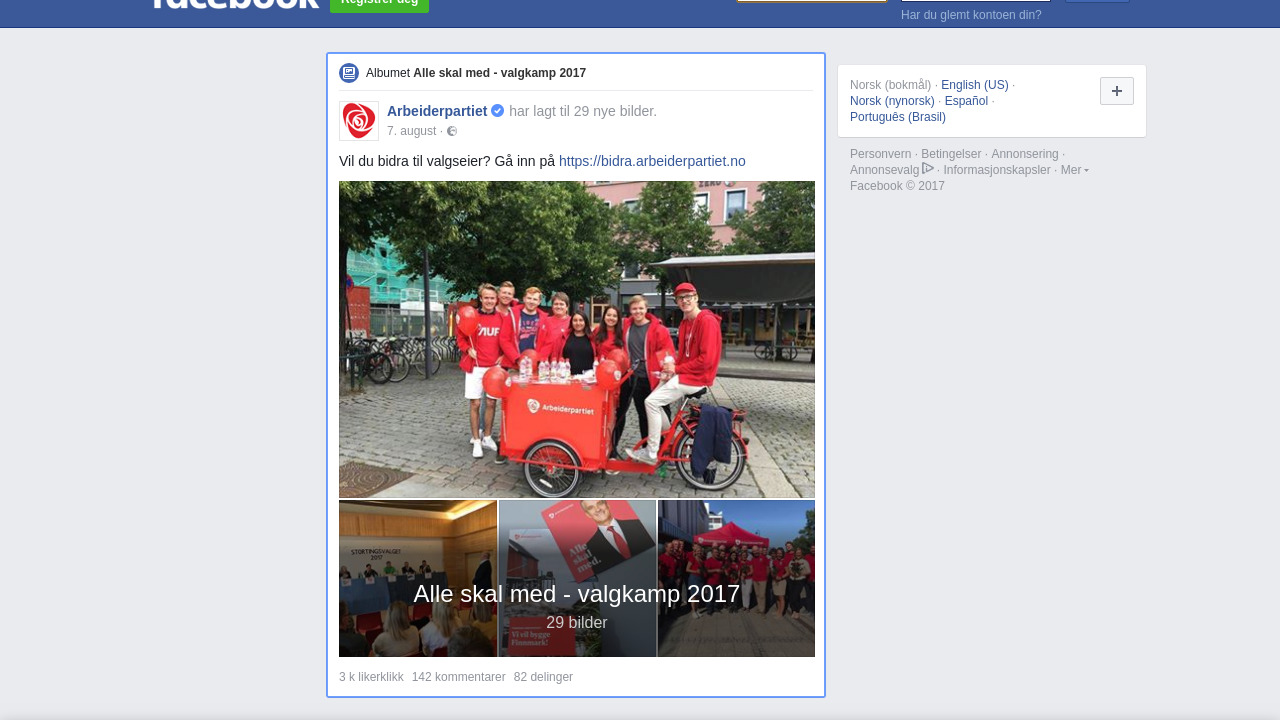Click 'Norsk (bokmål)' current language text
Viewport: 1280px width, 720px height.
click(x=890, y=85)
